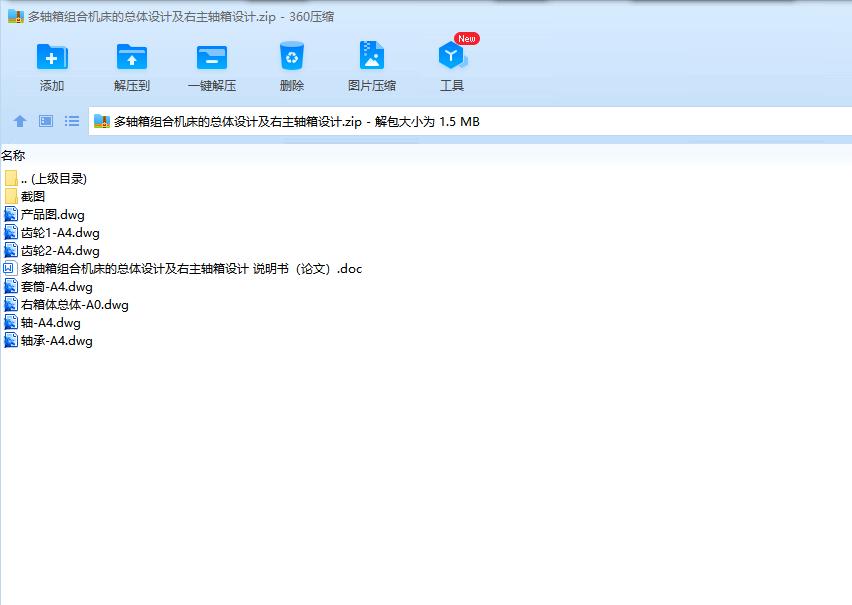Click the 360压缩 icon in the title bar
852x605 pixels.
(16, 16)
